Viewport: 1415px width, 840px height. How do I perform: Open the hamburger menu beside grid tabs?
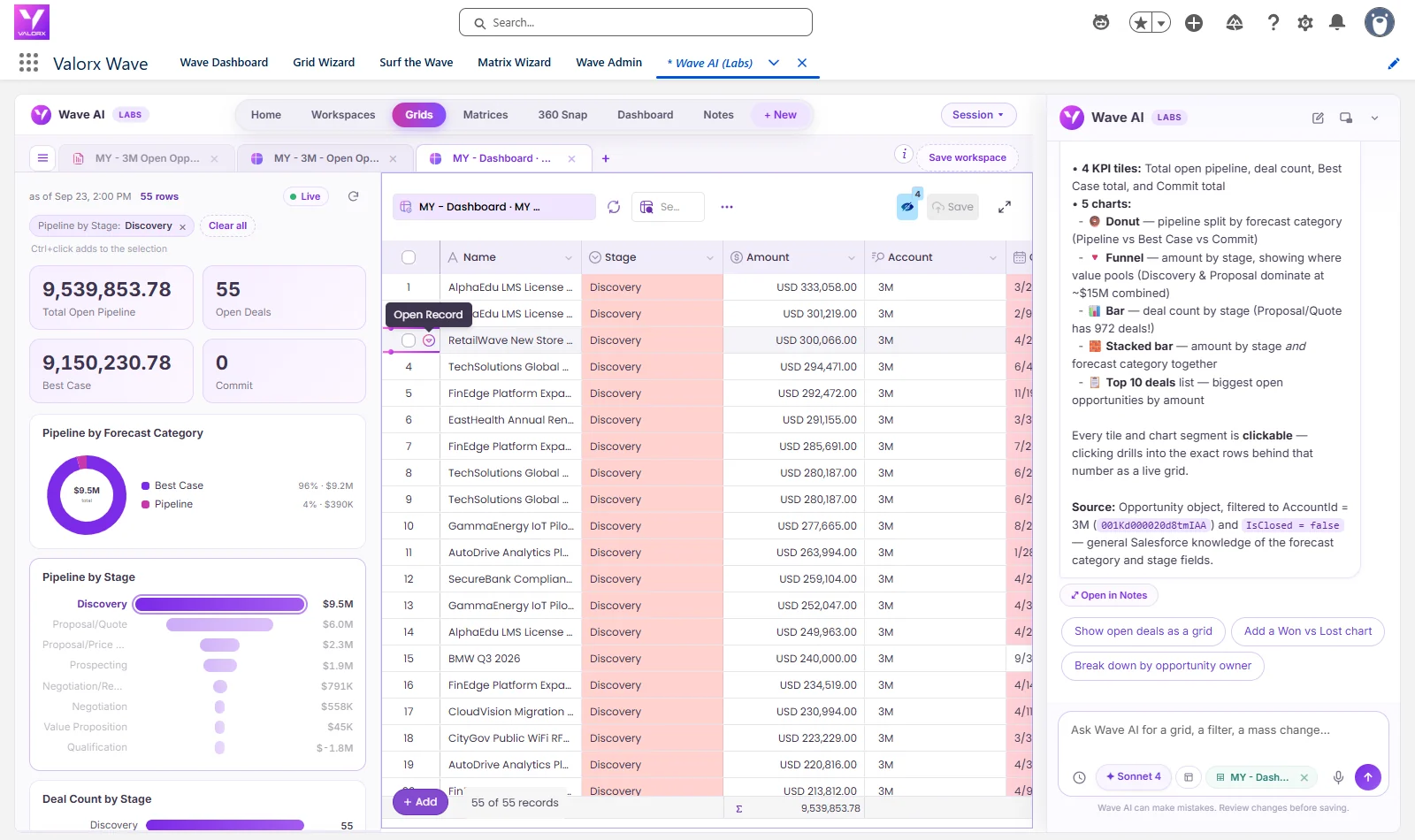pos(42,158)
